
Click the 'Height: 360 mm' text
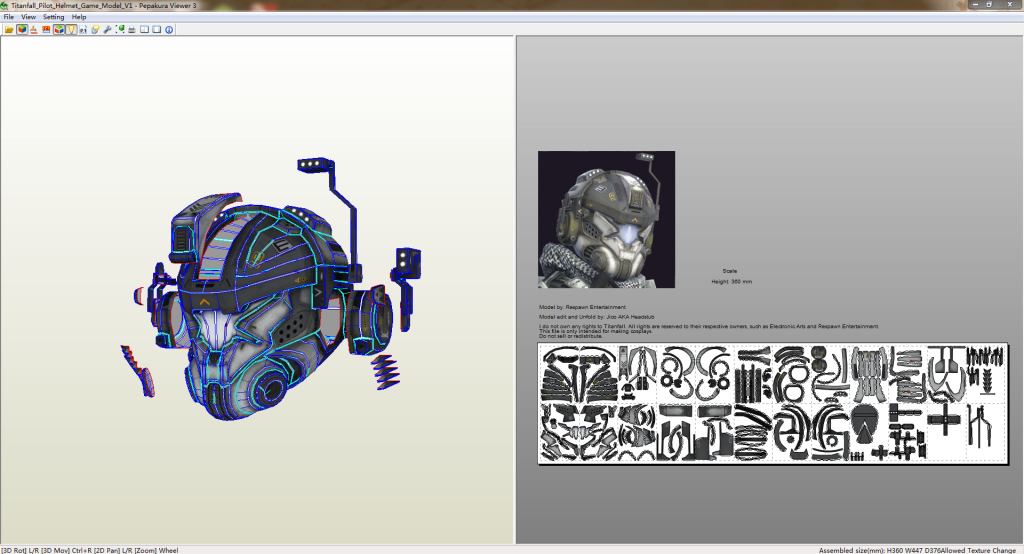731,282
